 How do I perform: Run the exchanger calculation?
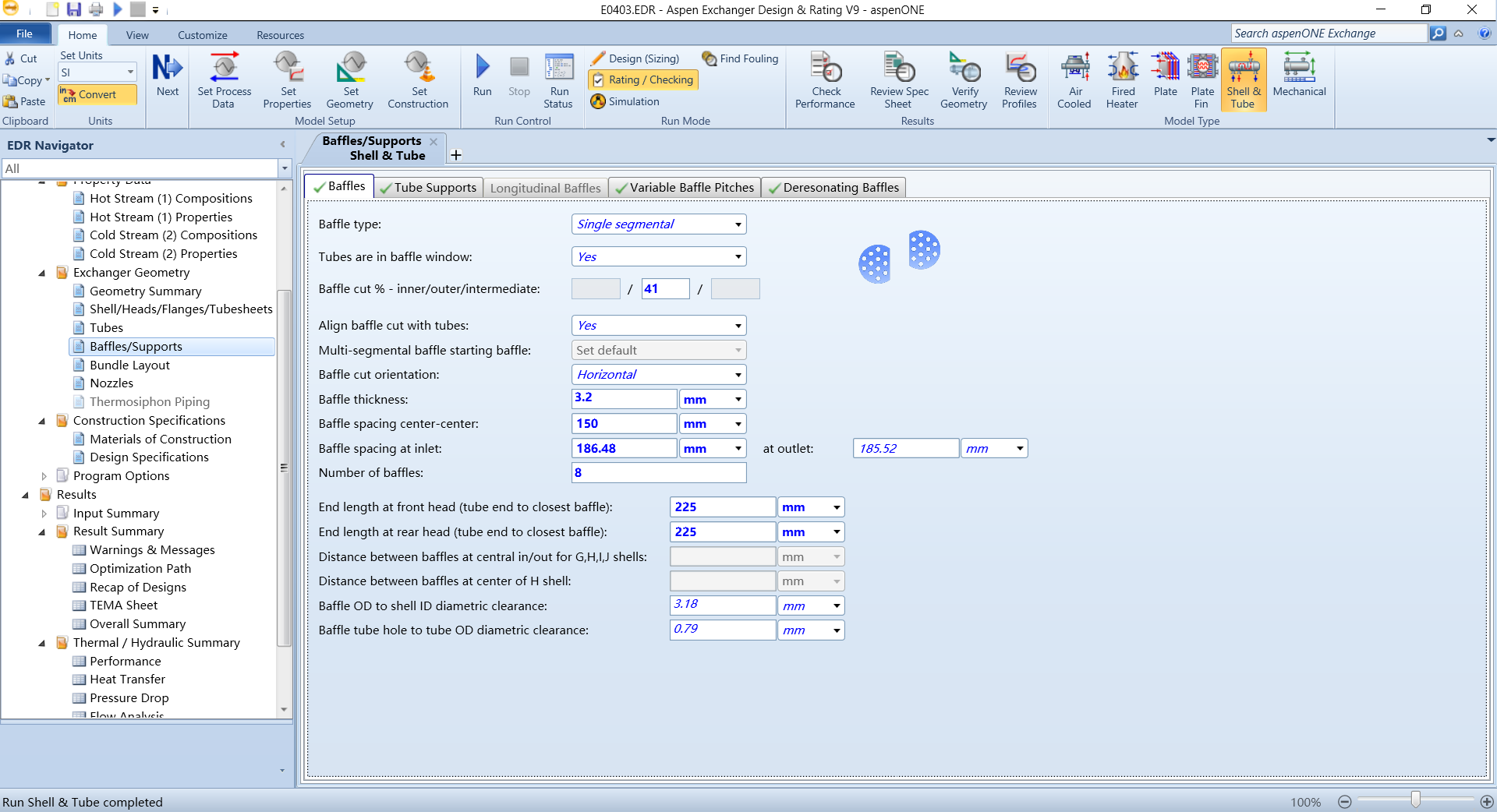[x=483, y=76]
